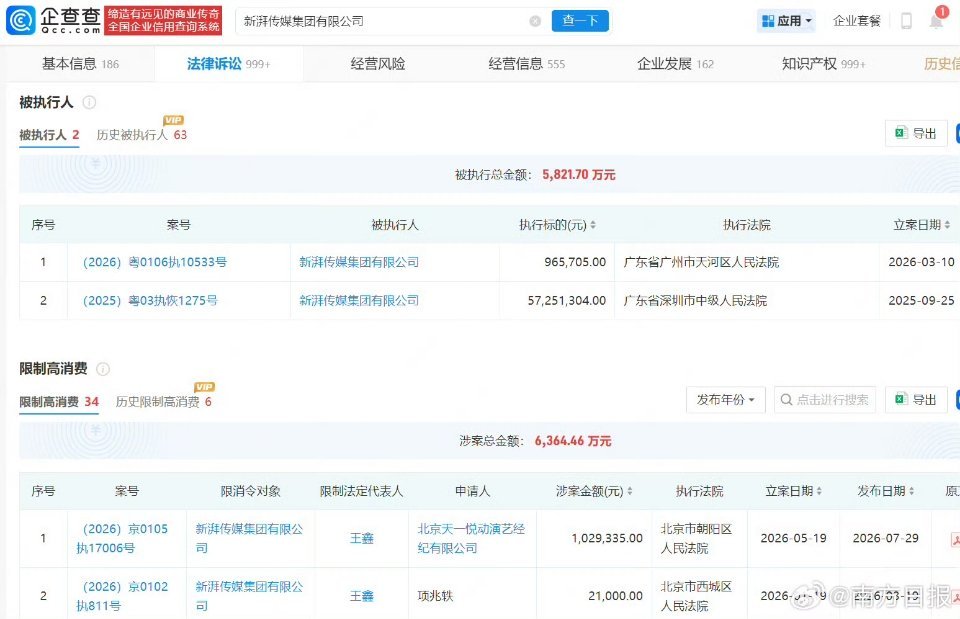
Task: Open case (2026)粤0106执10533号
Action: [155, 262]
